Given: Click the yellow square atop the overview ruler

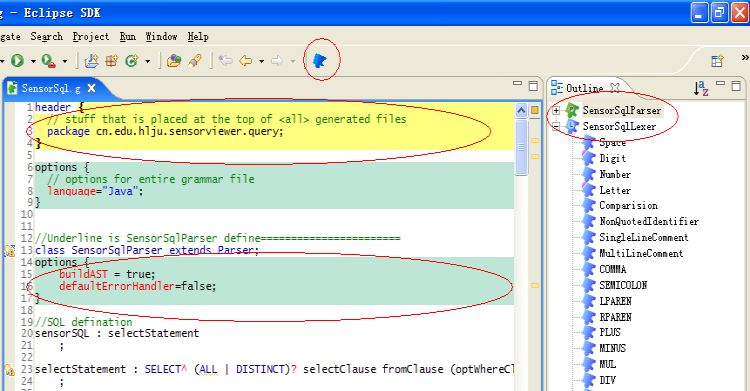Looking at the screenshot, I should (535, 111).
